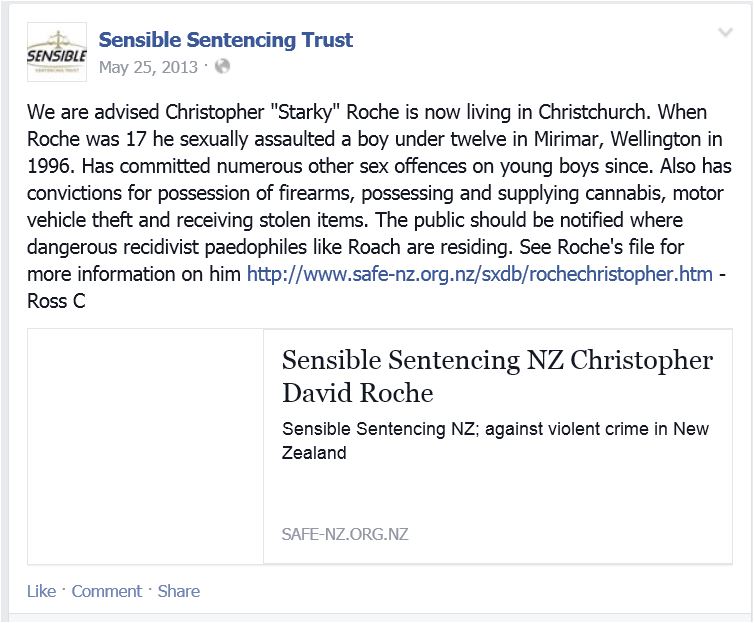
Task: Click the globe public-visibility icon
Action: click(x=222, y=68)
